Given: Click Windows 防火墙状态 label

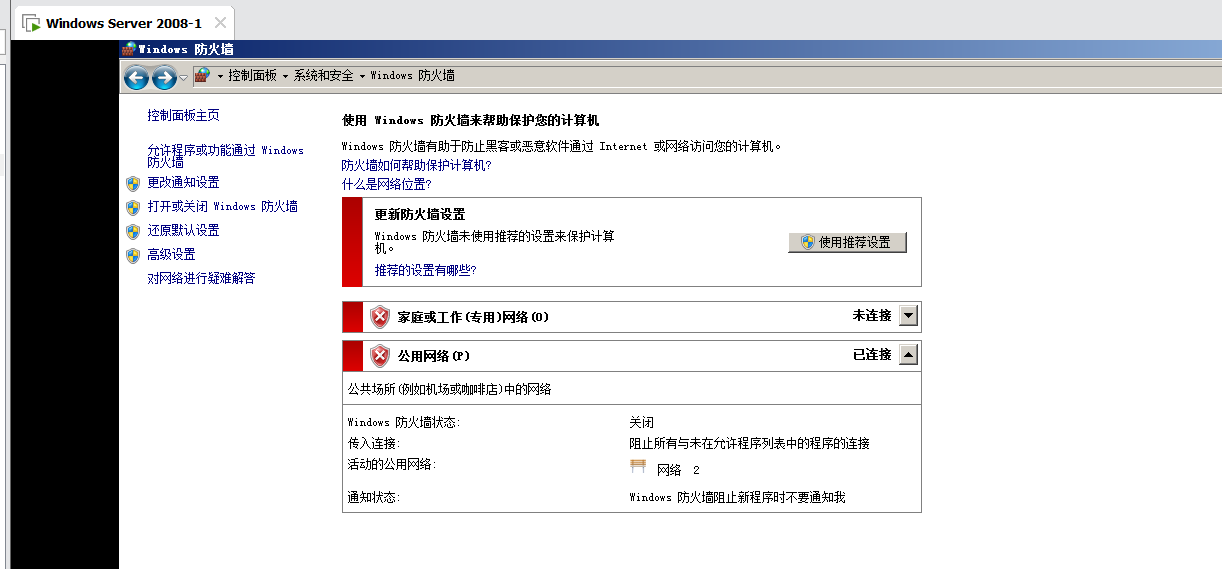Looking at the screenshot, I should pyautogui.click(x=403, y=424).
